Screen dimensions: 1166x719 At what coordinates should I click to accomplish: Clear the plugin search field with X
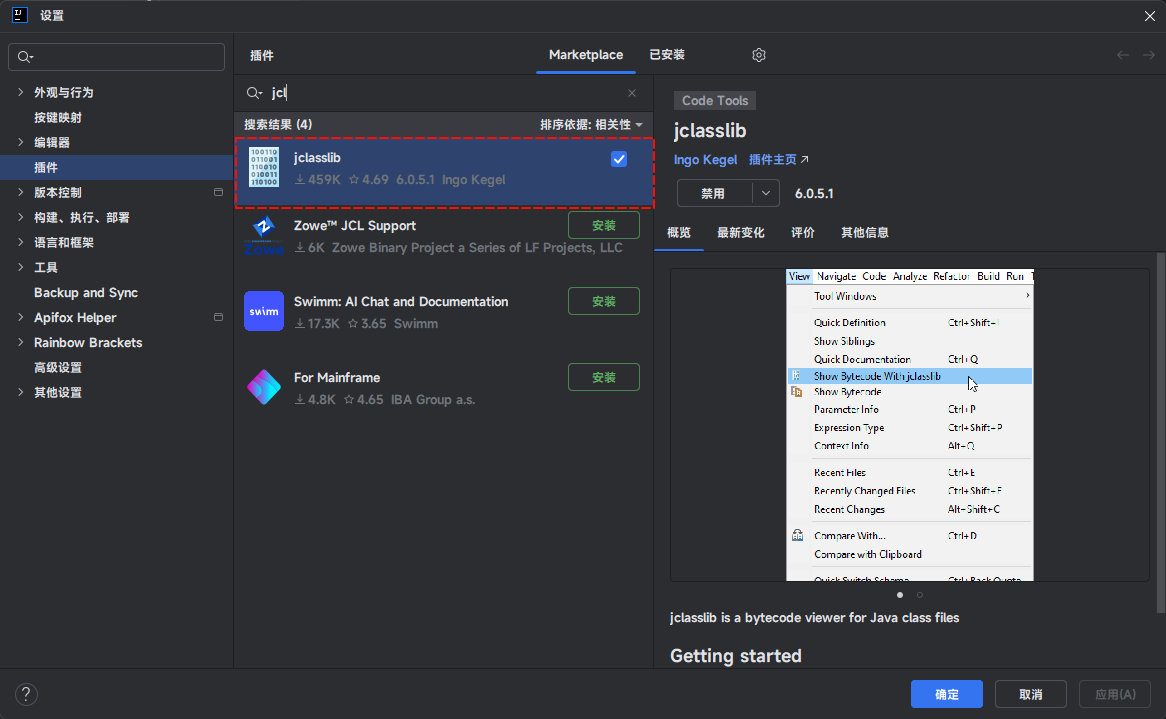pyautogui.click(x=632, y=93)
